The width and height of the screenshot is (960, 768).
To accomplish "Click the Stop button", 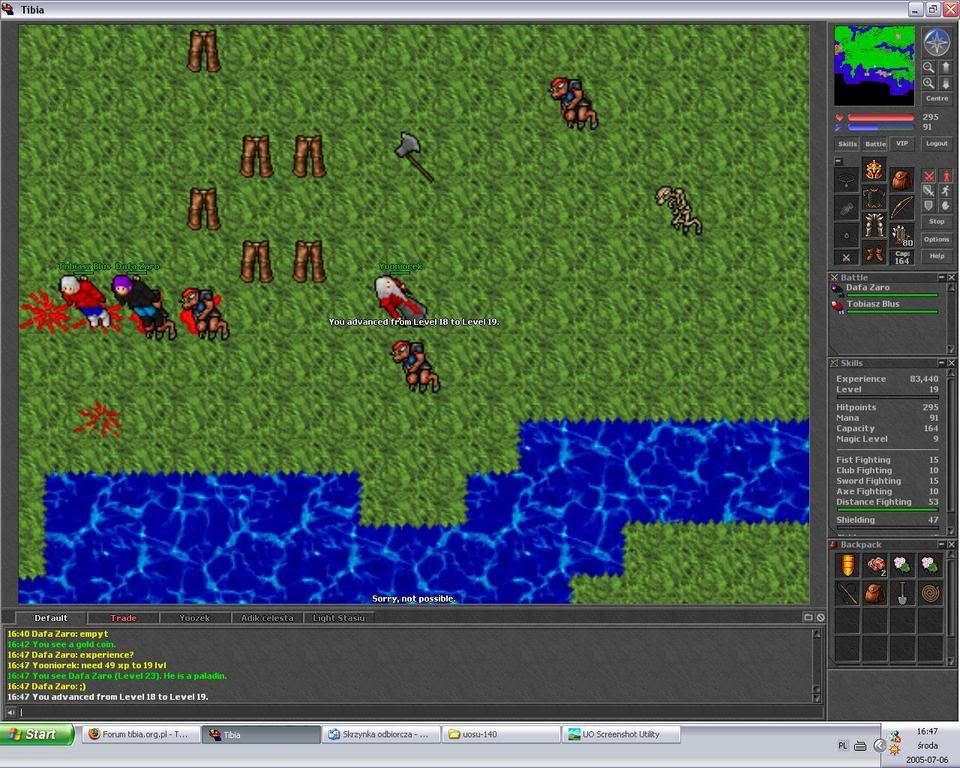I will tap(937, 222).
